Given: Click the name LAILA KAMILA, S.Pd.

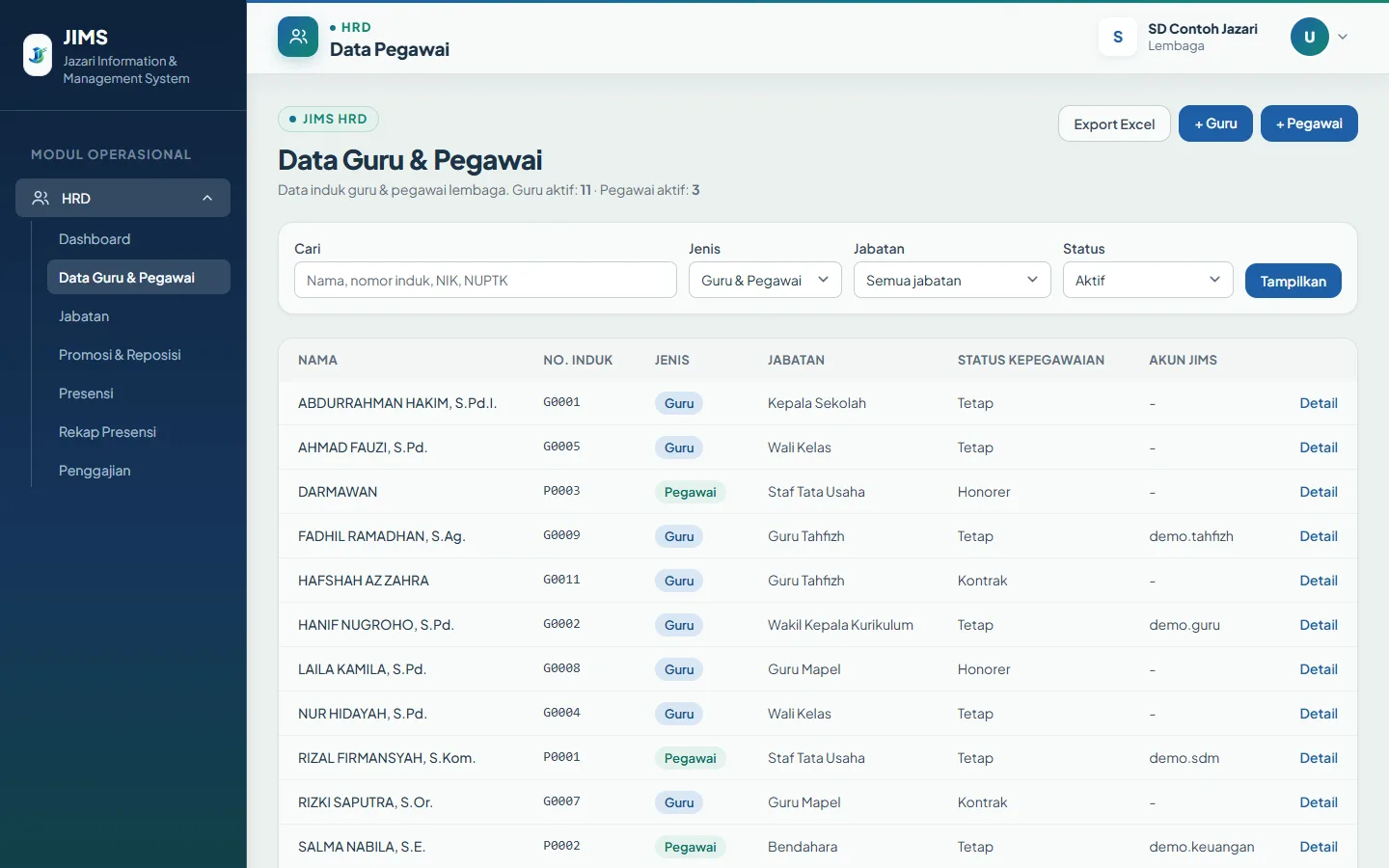Looking at the screenshot, I should point(362,669).
